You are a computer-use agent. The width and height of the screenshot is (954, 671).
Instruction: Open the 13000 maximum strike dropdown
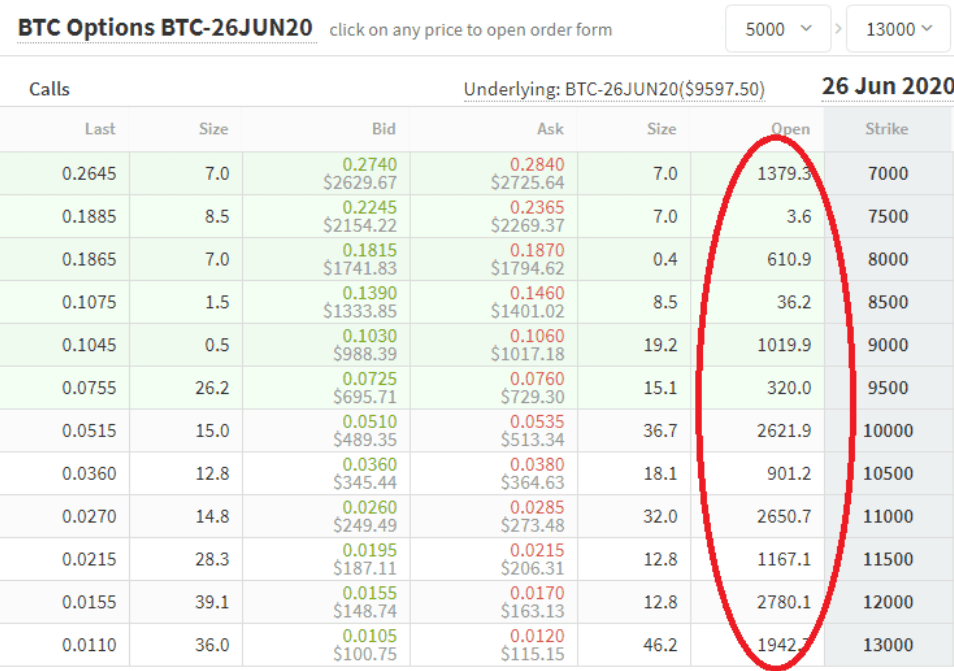(x=897, y=29)
